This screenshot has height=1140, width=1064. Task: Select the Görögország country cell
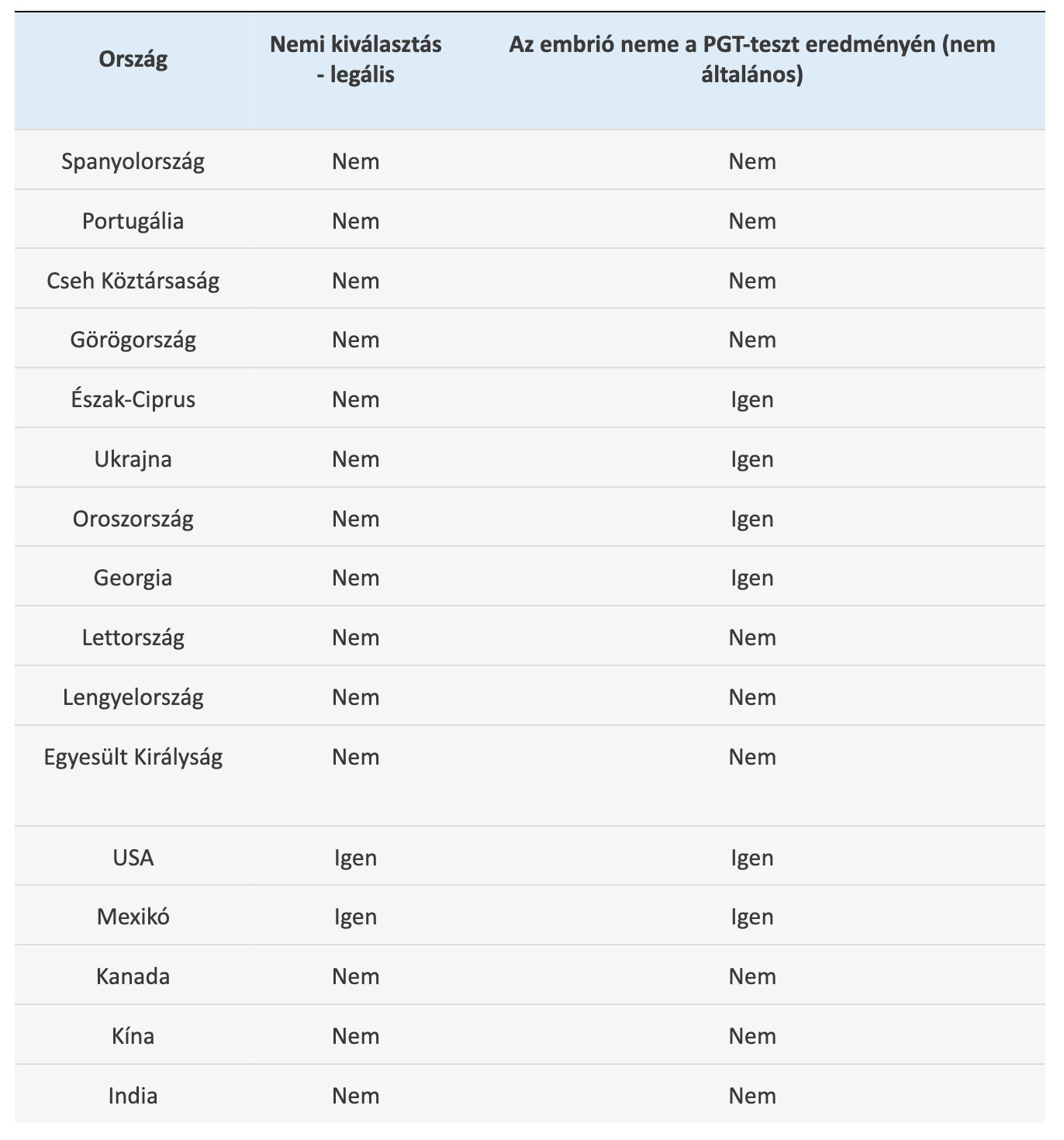(133, 340)
